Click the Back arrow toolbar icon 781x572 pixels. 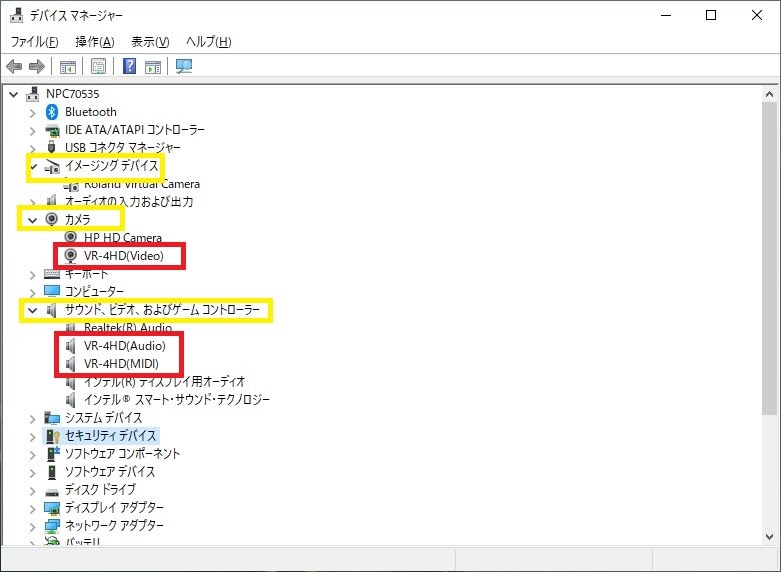coord(14,66)
